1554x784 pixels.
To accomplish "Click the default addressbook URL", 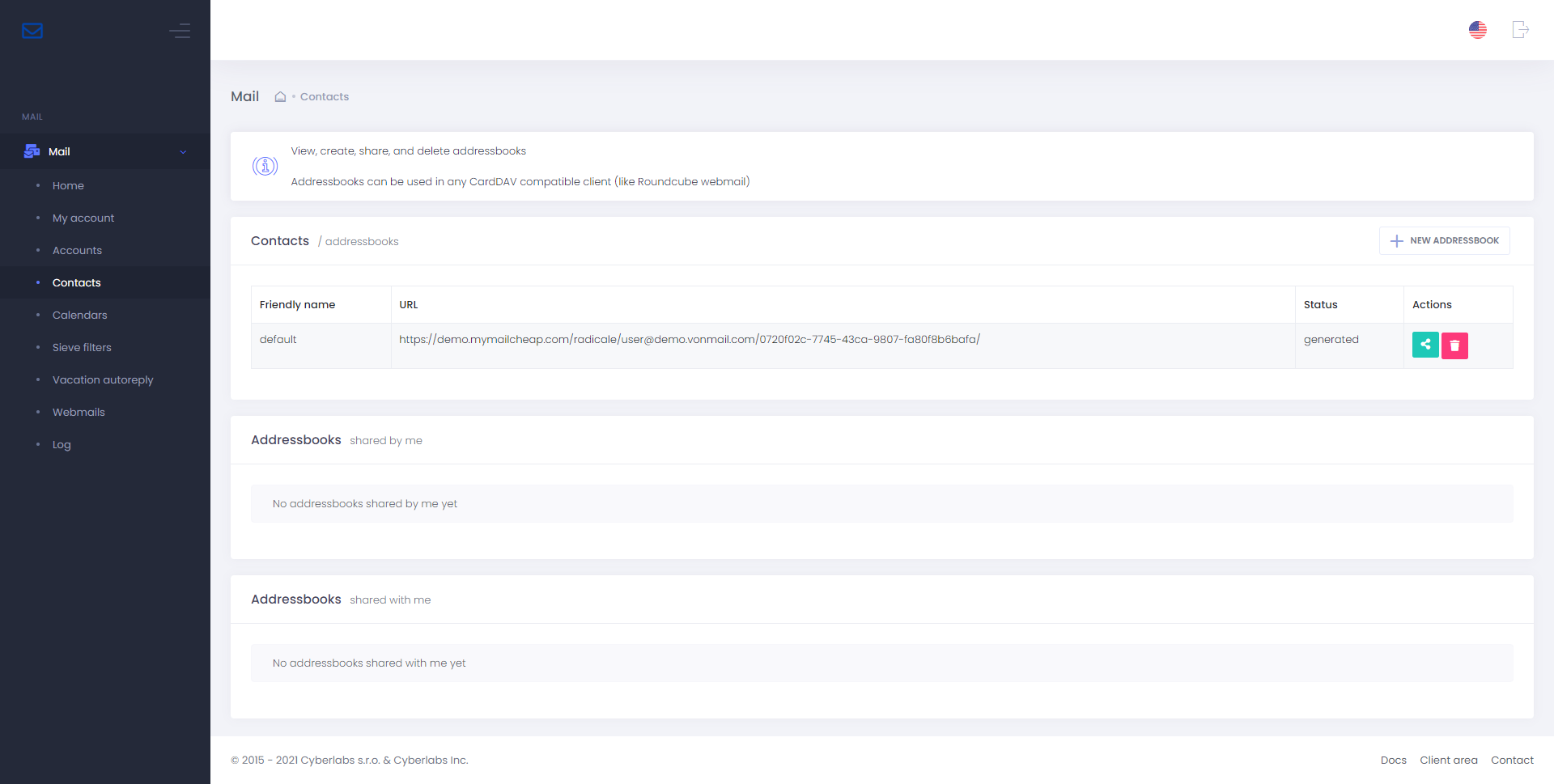I will coord(689,340).
